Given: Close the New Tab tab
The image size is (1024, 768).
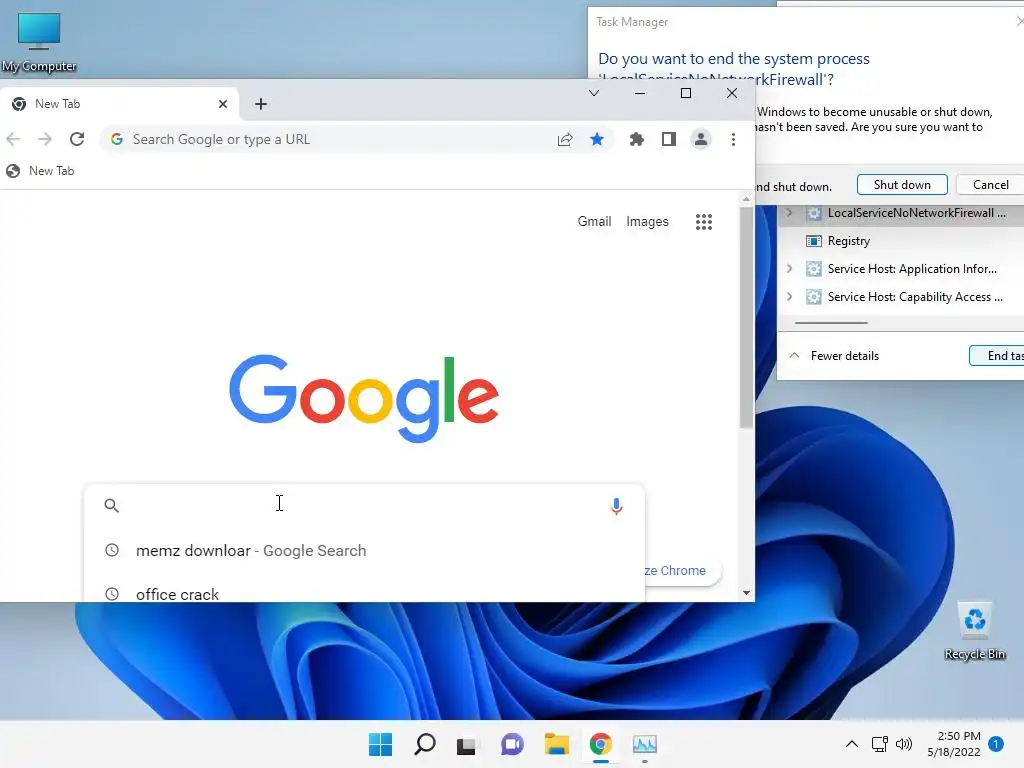Looking at the screenshot, I should pos(223,104).
